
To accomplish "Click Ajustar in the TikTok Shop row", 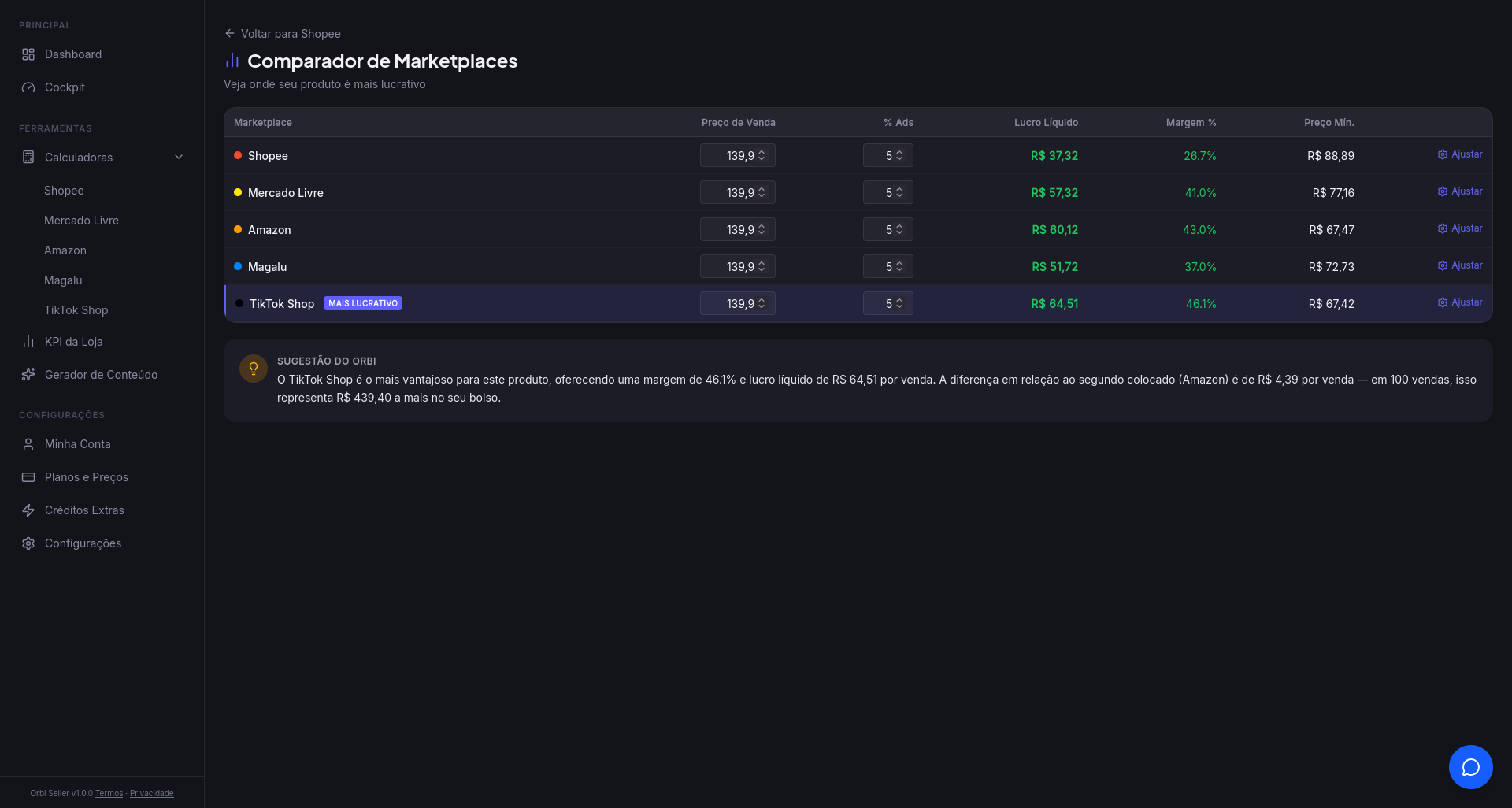I will 1460,302.
